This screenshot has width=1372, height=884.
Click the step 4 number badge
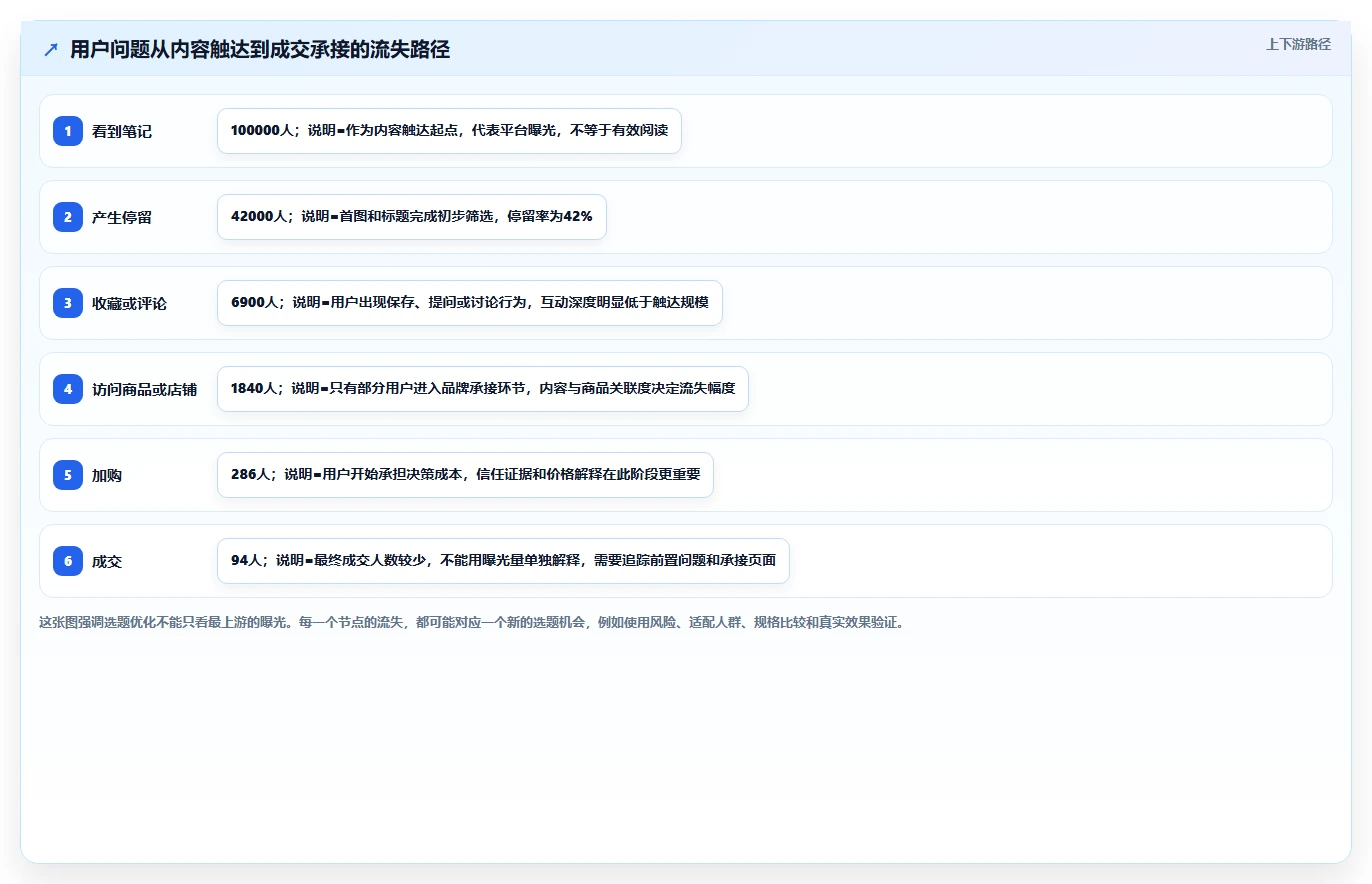tap(68, 389)
